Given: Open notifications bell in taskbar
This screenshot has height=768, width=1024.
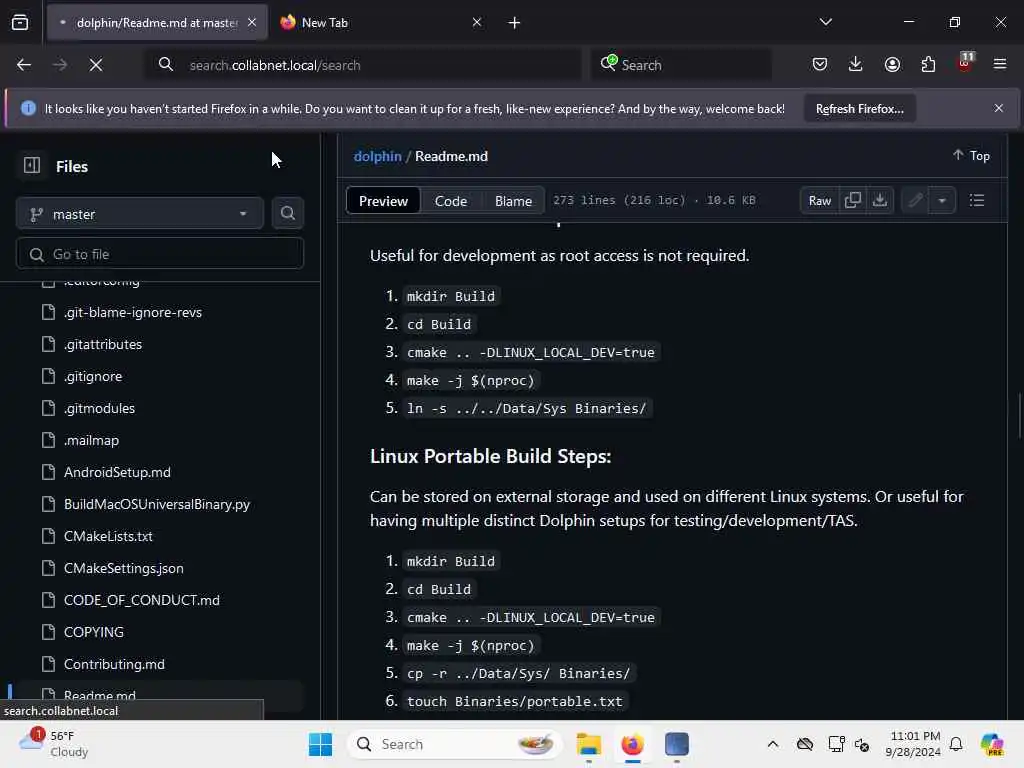Looking at the screenshot, I should pyautogui.click(x=956, y=744).
